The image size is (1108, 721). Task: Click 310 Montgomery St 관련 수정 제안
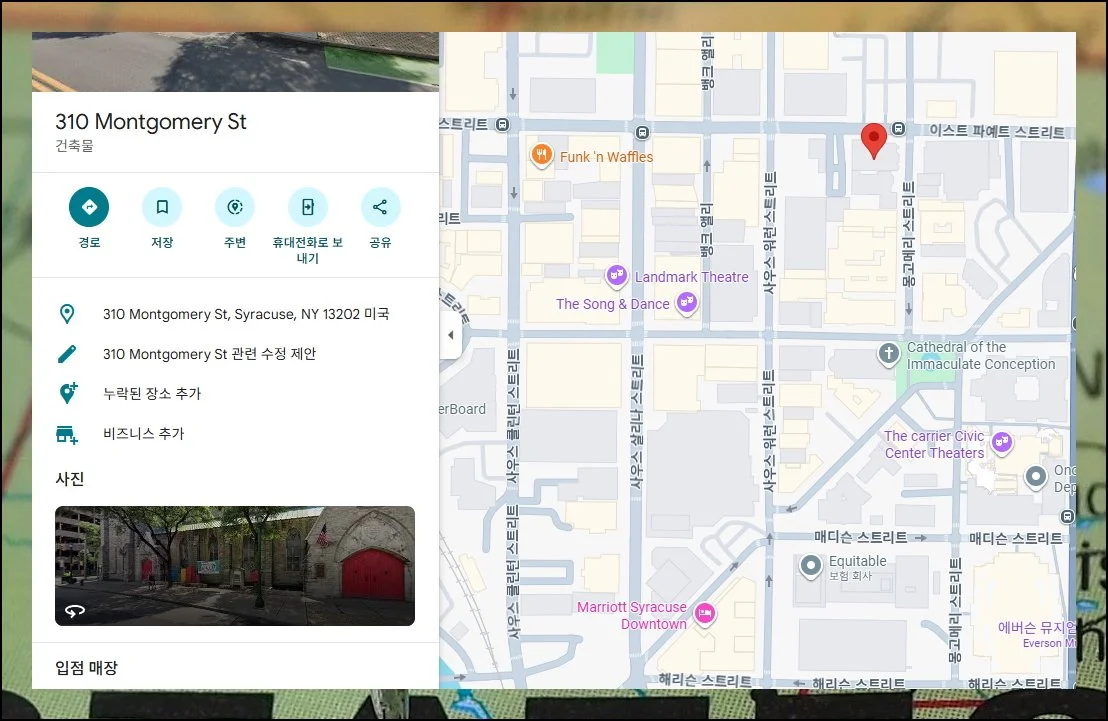click(x=209, y=354)
